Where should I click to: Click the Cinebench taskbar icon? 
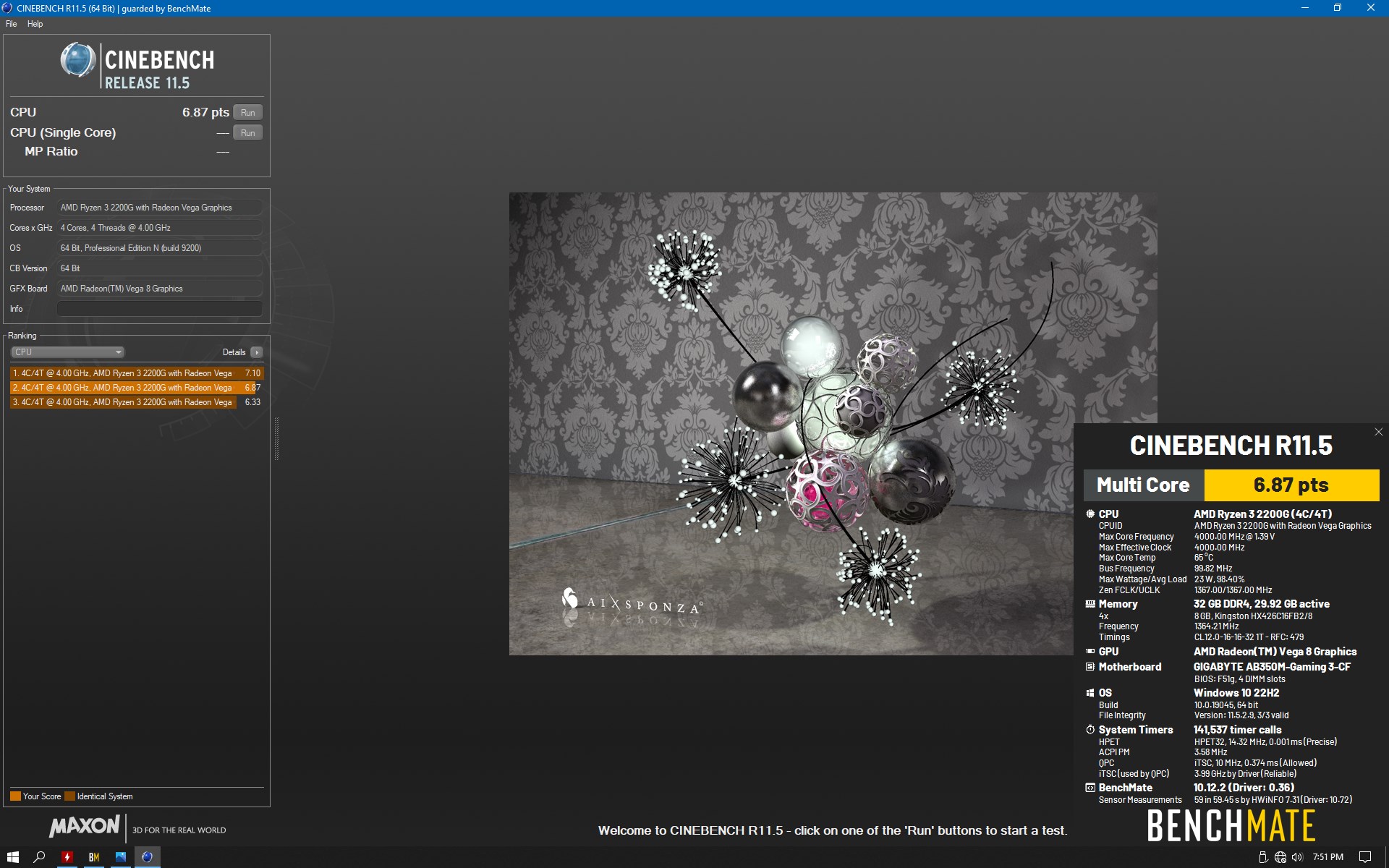point(147,857)
